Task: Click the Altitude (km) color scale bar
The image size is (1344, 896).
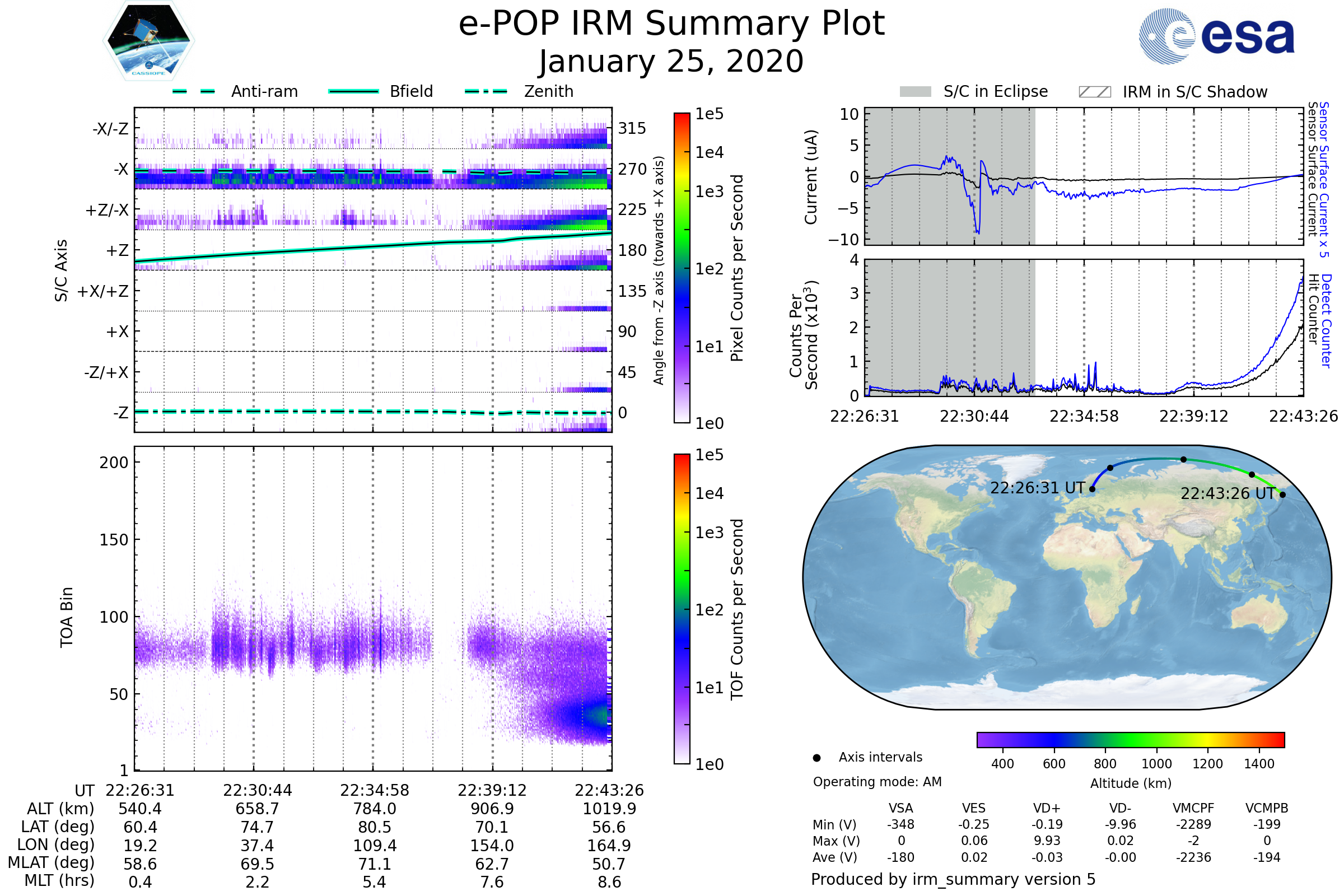Action: click(1130, 739)
